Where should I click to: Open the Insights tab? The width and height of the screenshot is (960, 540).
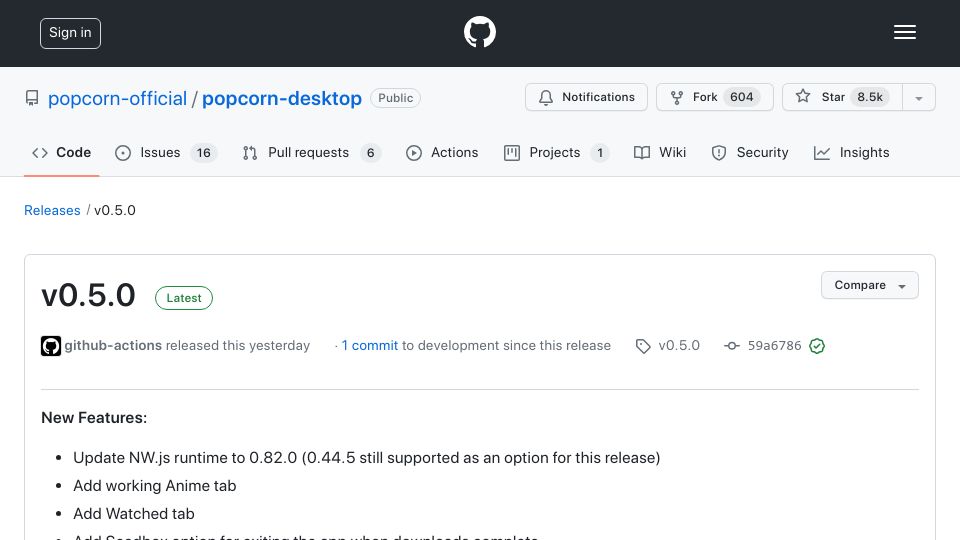pyautogui.click(x=852, y=153)
